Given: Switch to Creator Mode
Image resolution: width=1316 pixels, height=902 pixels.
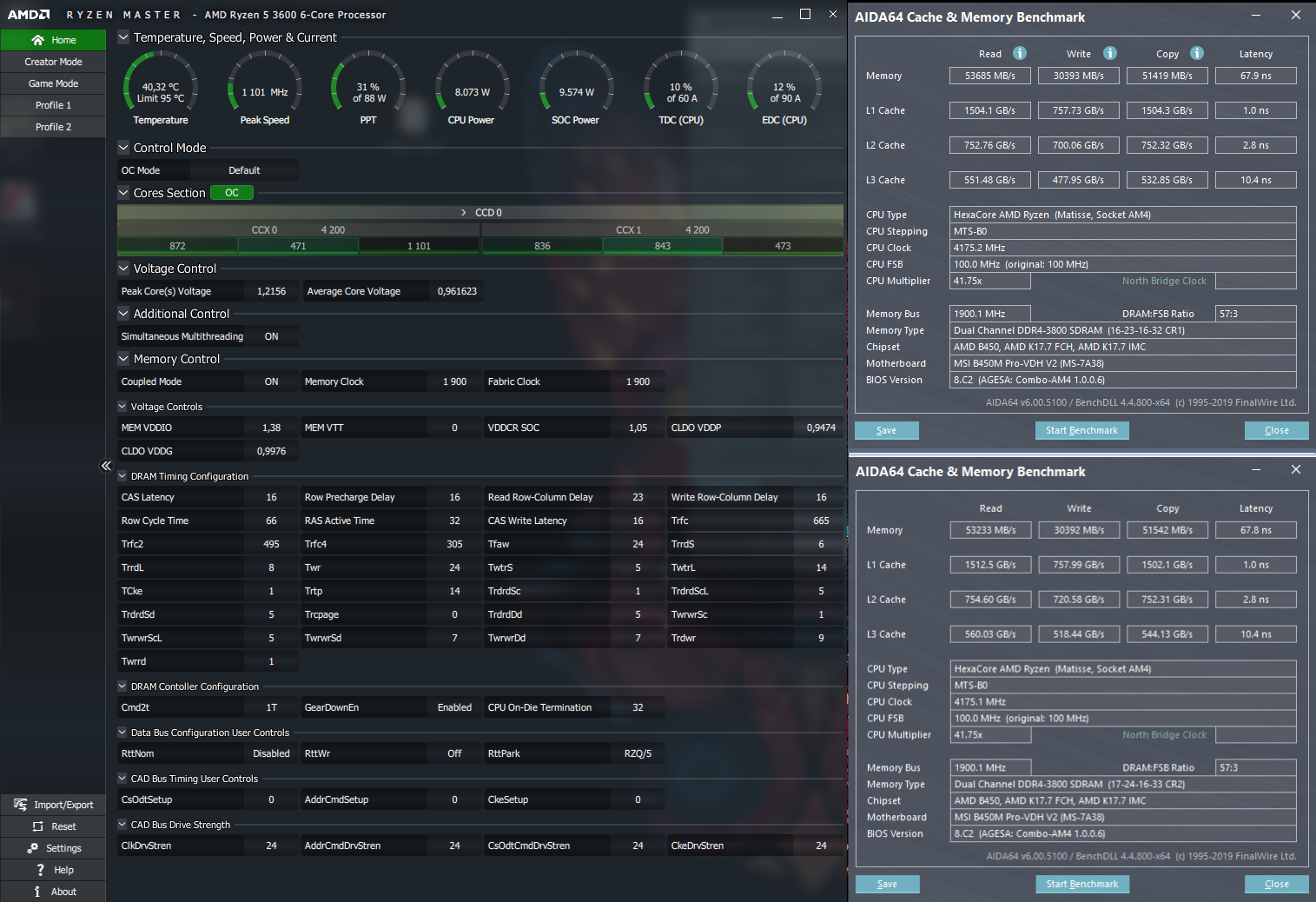Looking at the screenshot, I should pyautogui.click(x=53, y=62).
